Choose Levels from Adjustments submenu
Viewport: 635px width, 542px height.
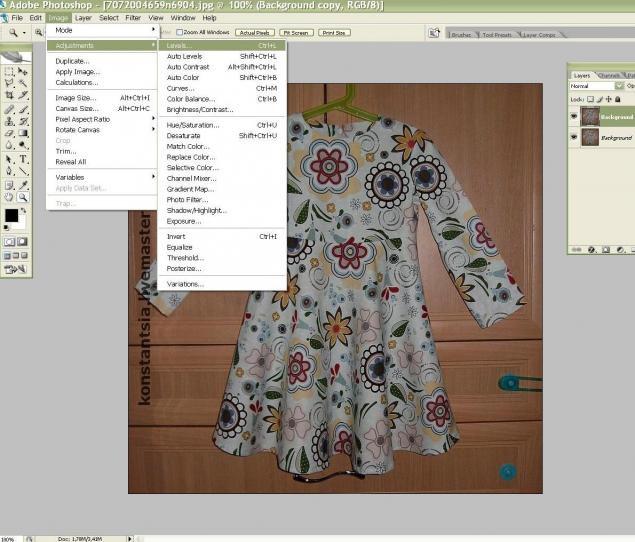(x=222, y=45)
